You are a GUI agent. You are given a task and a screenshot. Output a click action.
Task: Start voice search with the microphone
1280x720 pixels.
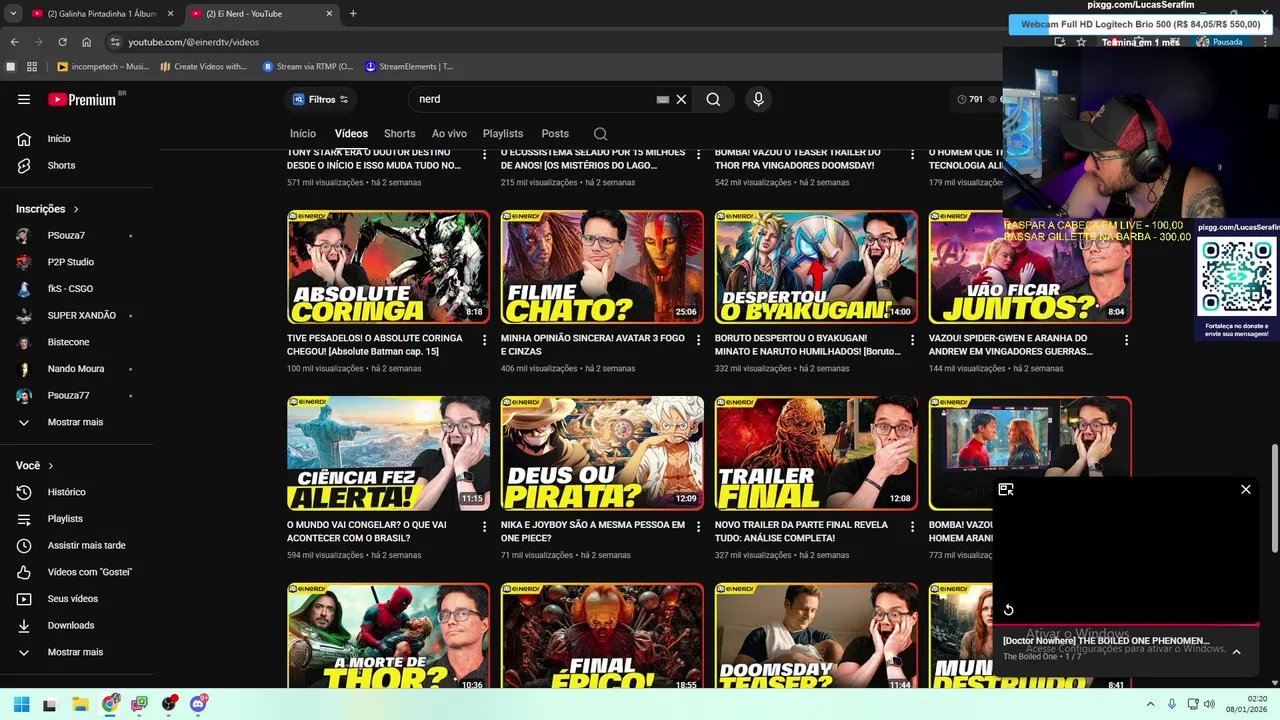[758, 99]
